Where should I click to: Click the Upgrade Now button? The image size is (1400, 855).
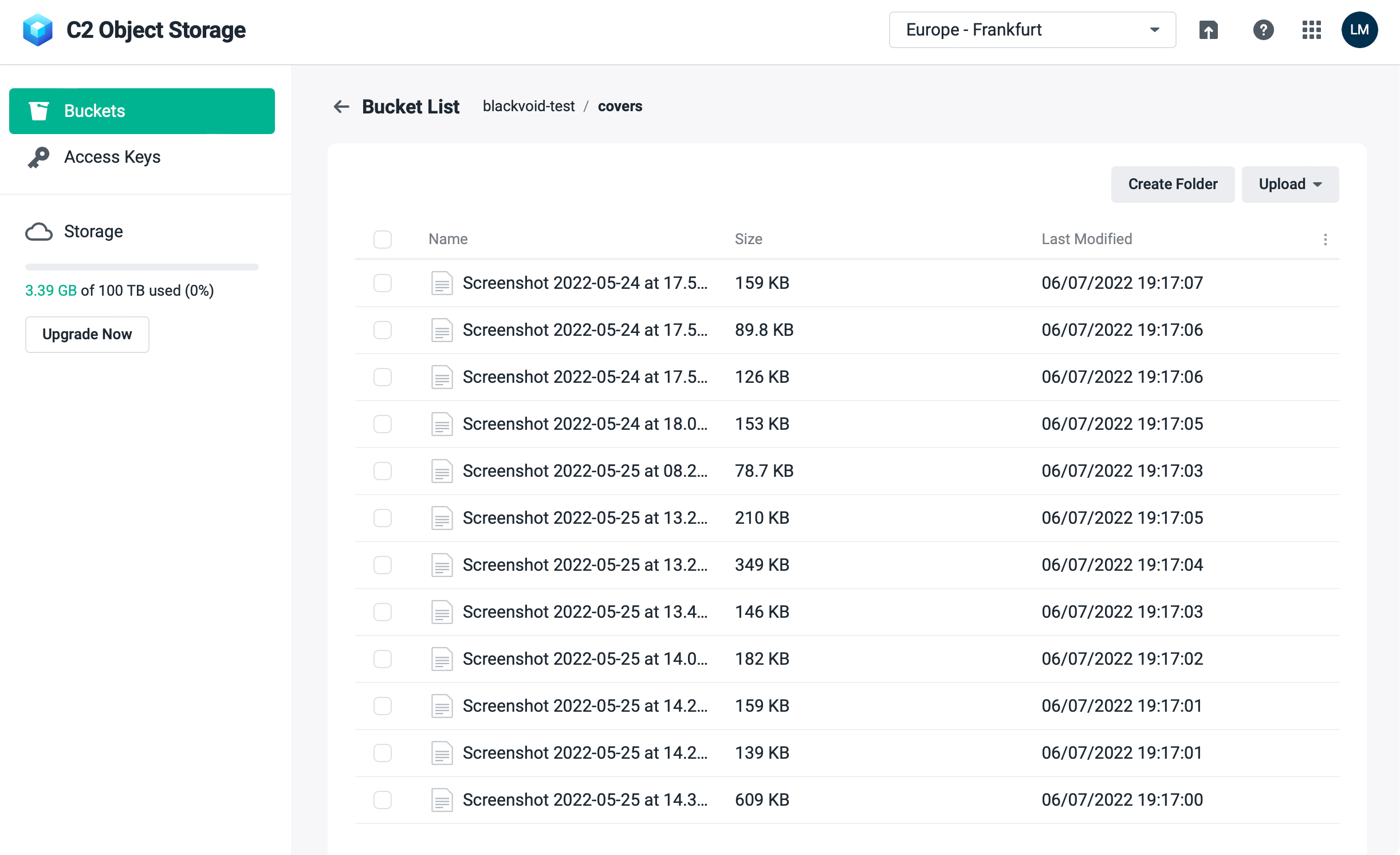(x=87, y=335)
